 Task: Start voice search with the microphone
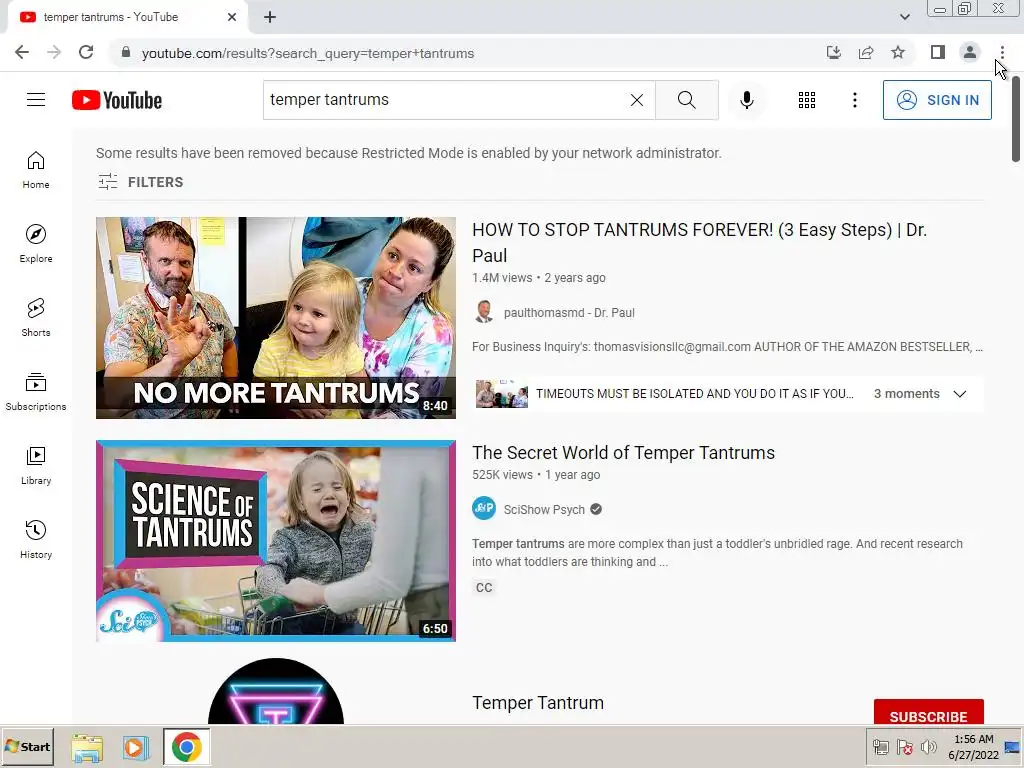(x=746, y=100)
